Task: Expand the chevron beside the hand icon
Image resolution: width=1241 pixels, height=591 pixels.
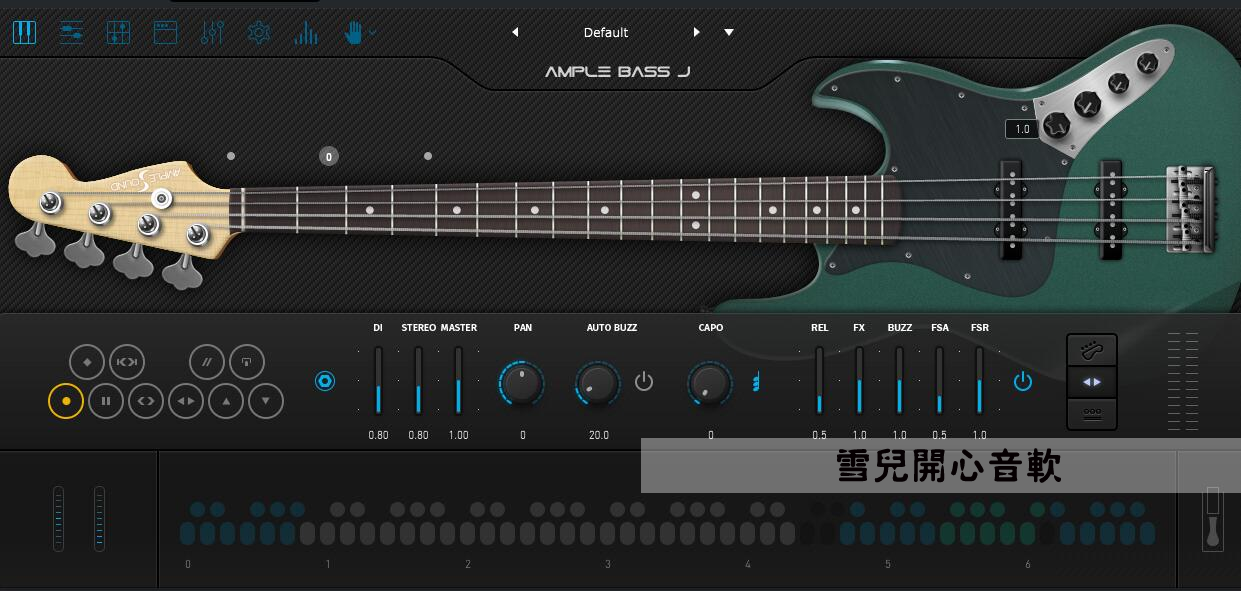Action: coord(373,33)
